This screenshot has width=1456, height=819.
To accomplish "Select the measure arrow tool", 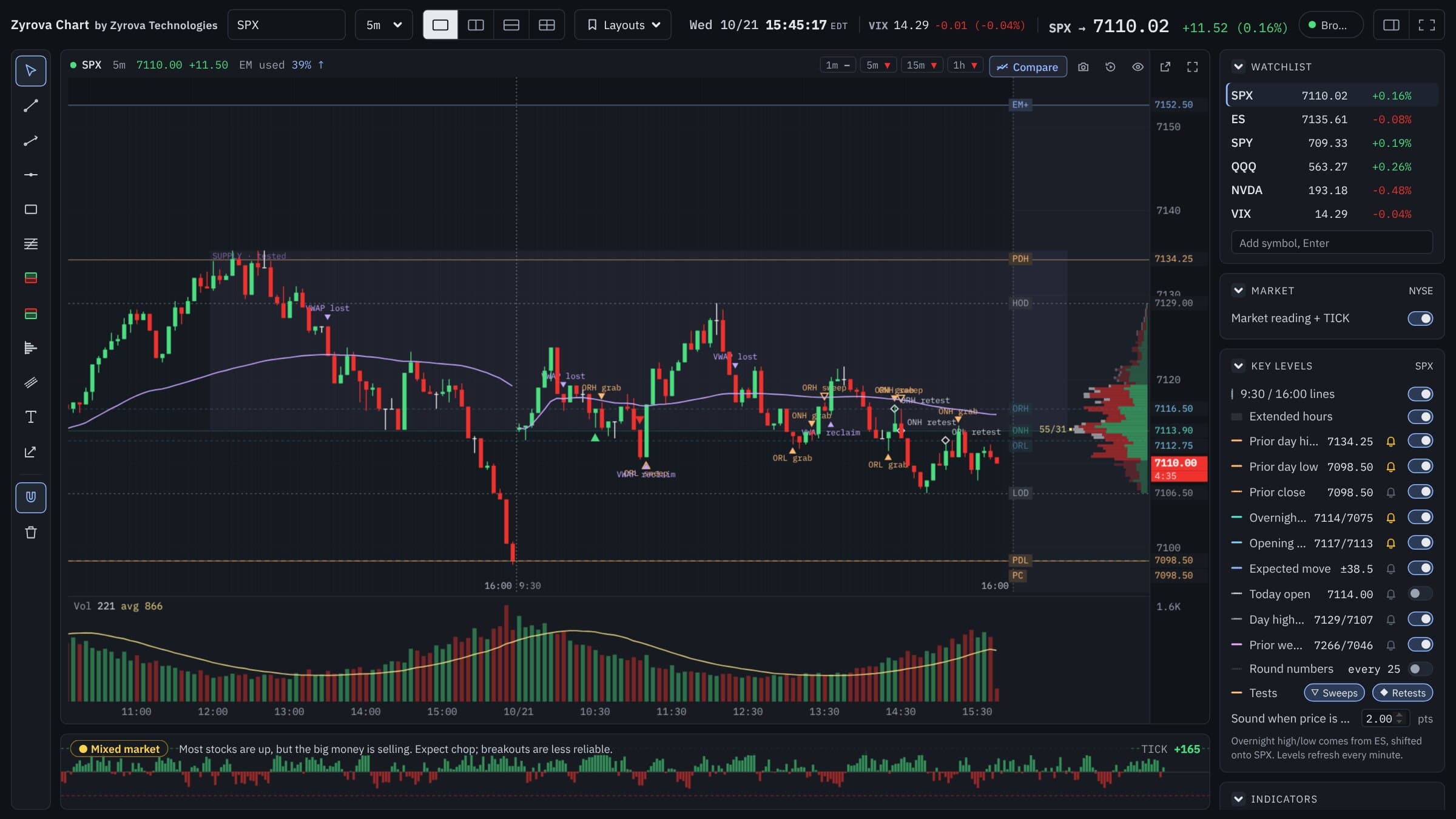I will click(x=30, y=452).
